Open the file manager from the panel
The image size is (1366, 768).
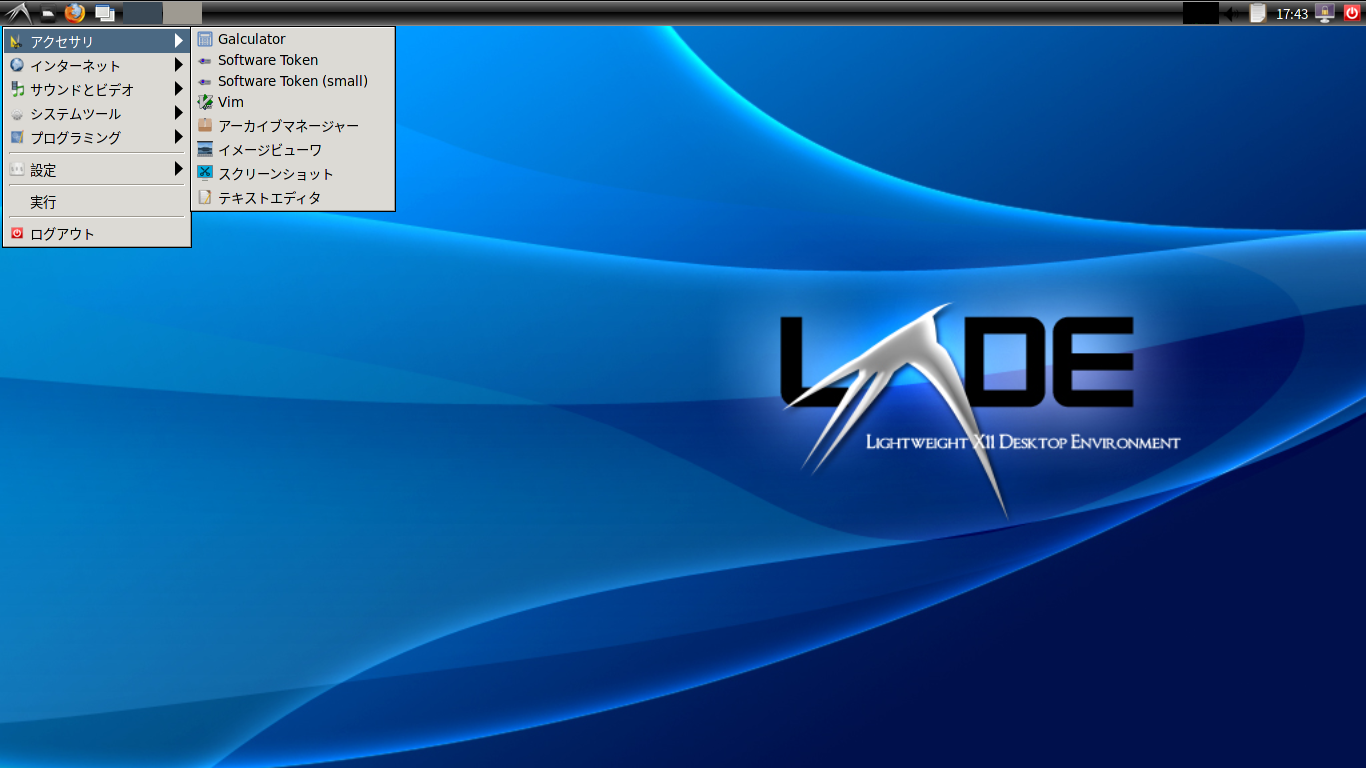pos(47,14)
